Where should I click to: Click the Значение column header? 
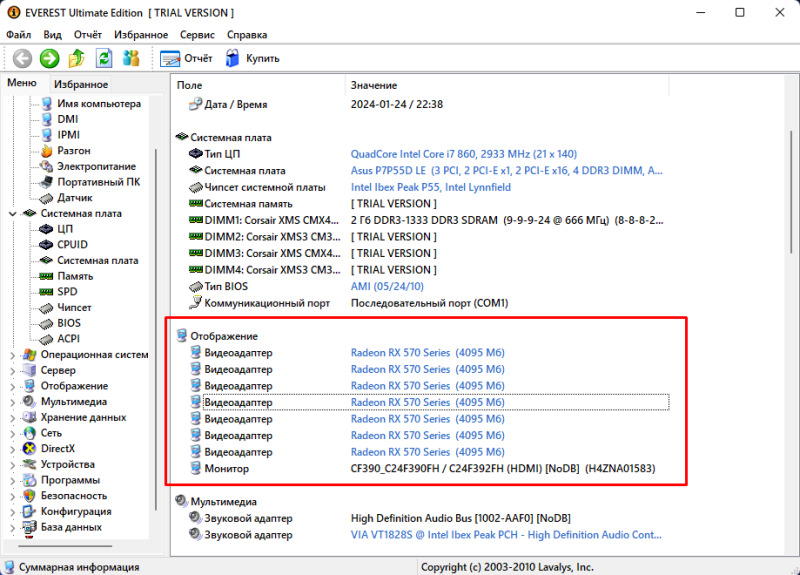point(373,86)
